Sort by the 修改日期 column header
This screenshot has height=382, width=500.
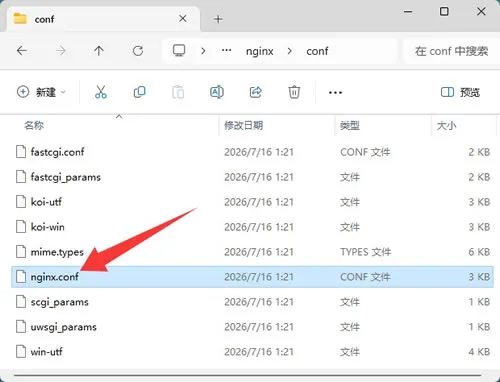pos(244,125)
